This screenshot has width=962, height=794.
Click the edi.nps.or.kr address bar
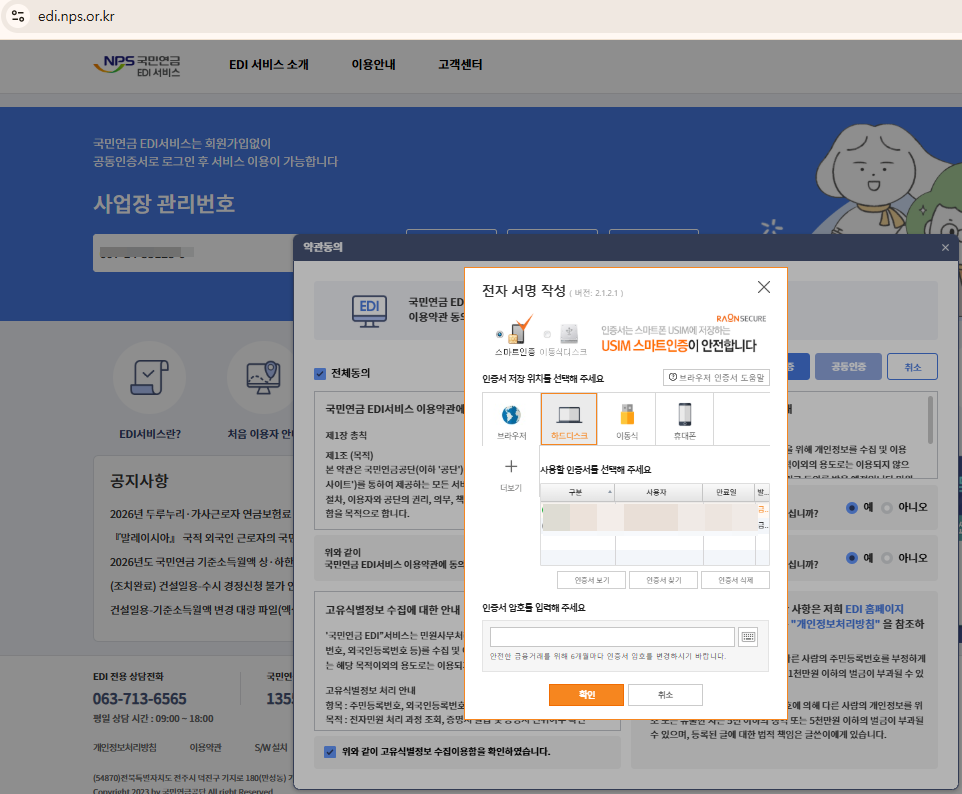tap(76, 16)
